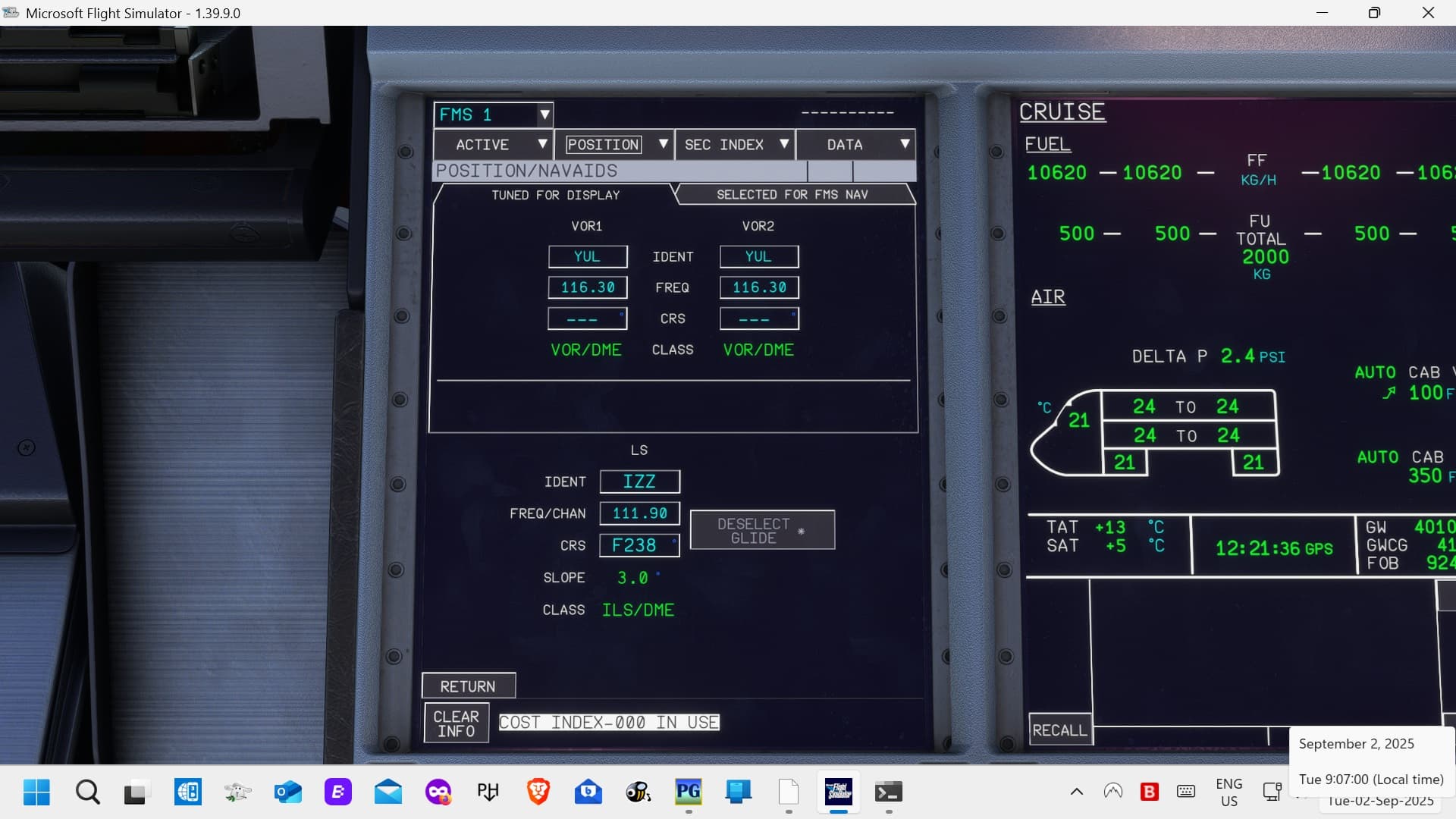The height and width of the screenshot is (819, 1456).
Task: Click Microsoft Flight Simulator taskbar icon
Action: 839,792
